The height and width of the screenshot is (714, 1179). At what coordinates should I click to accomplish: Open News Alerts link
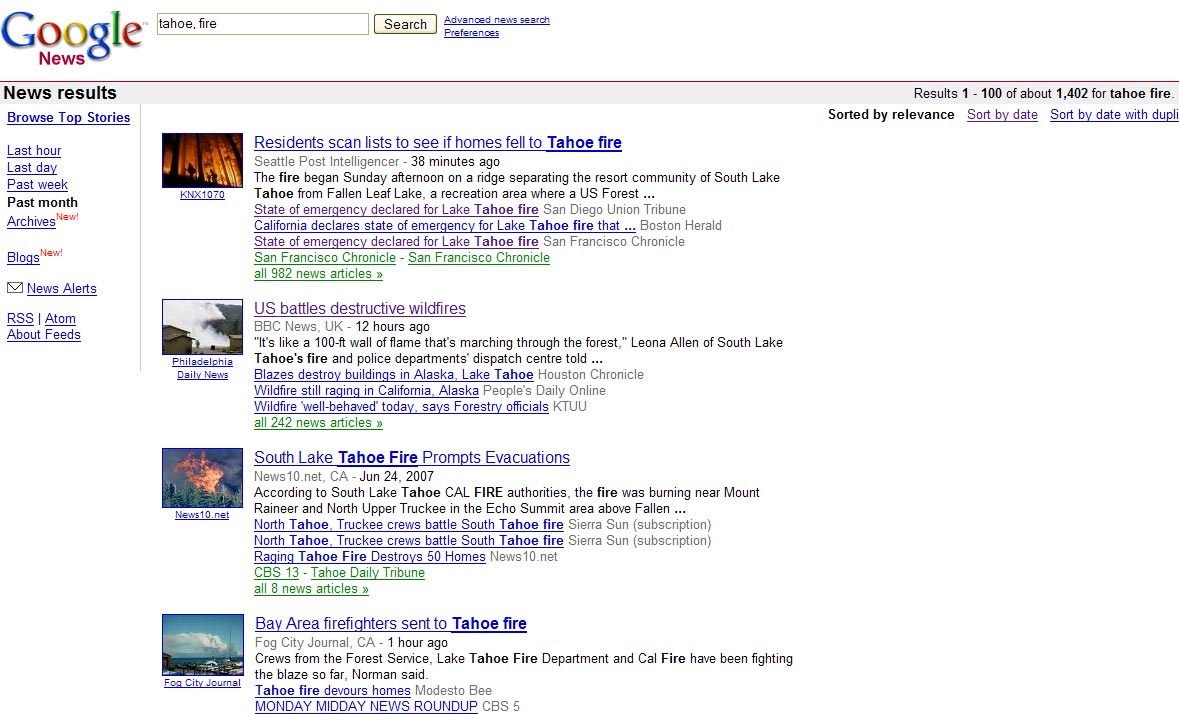click(x=62, y=289)
